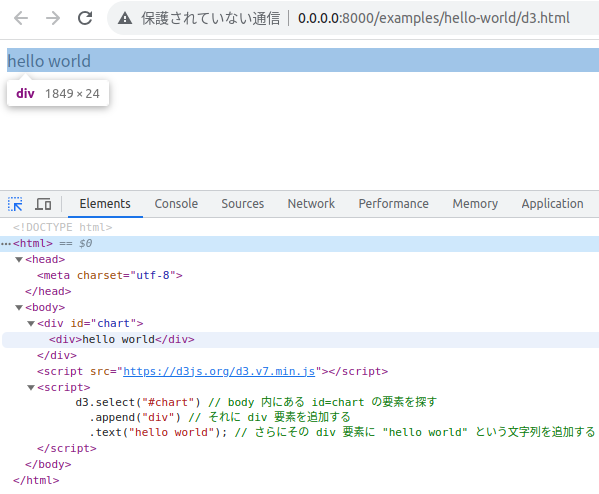The width and height of the screenshot is (599, 494).
Task: Collapse the head element triangle
Action: (19, 260)
